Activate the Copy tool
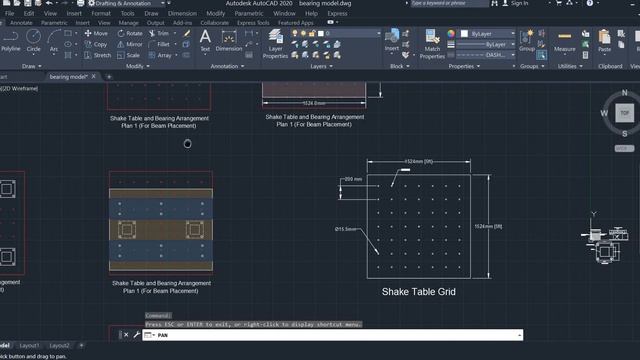This screenshot has width=640, height=360. click(x=96, y=44)
